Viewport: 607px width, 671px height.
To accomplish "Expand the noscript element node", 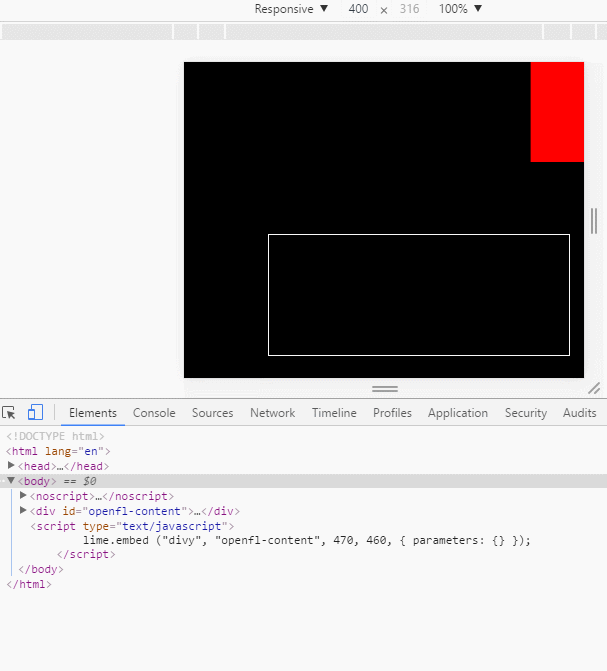I will coord(23,496).
